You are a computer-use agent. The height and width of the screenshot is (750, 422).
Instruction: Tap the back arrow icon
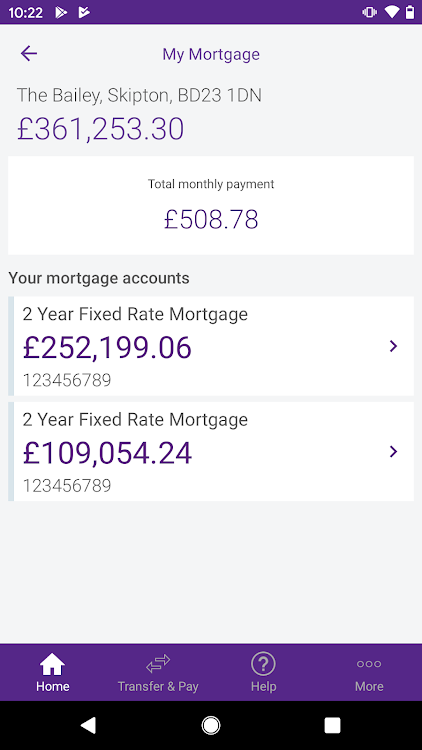click(x=29, y=54)
